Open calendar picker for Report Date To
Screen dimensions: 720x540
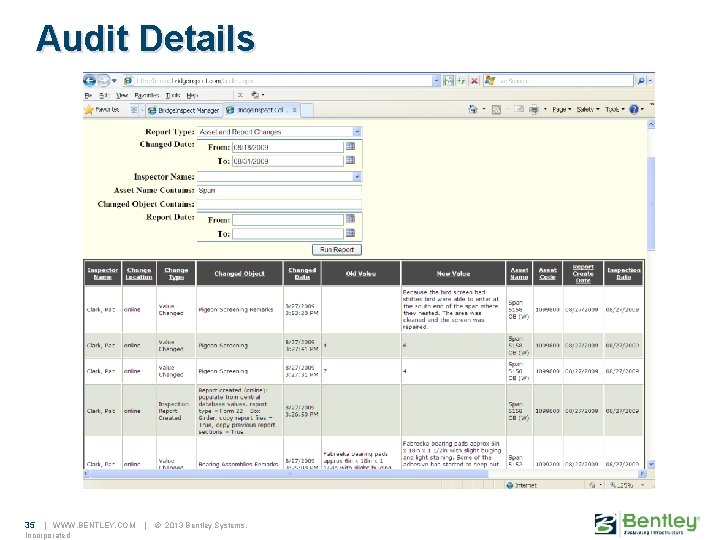coord(350,233)
